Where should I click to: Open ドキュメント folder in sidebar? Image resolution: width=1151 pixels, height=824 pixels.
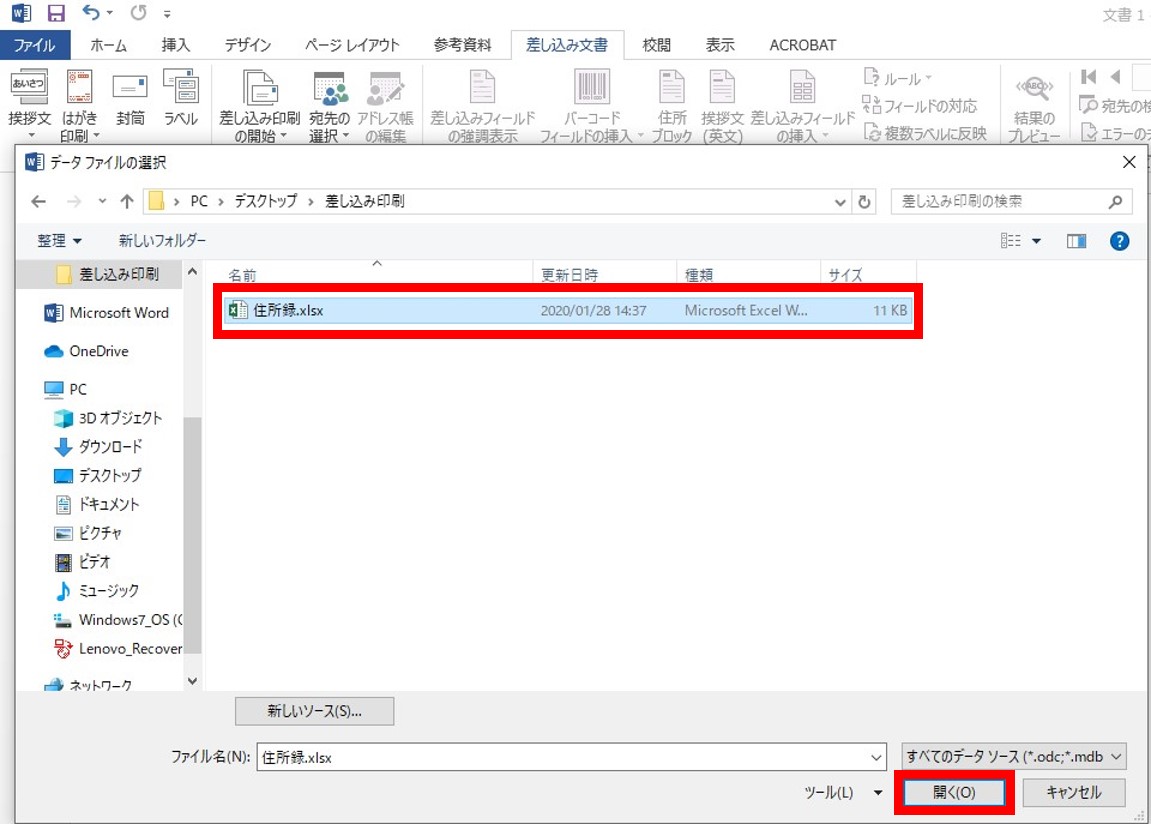(x=97, y=505)
